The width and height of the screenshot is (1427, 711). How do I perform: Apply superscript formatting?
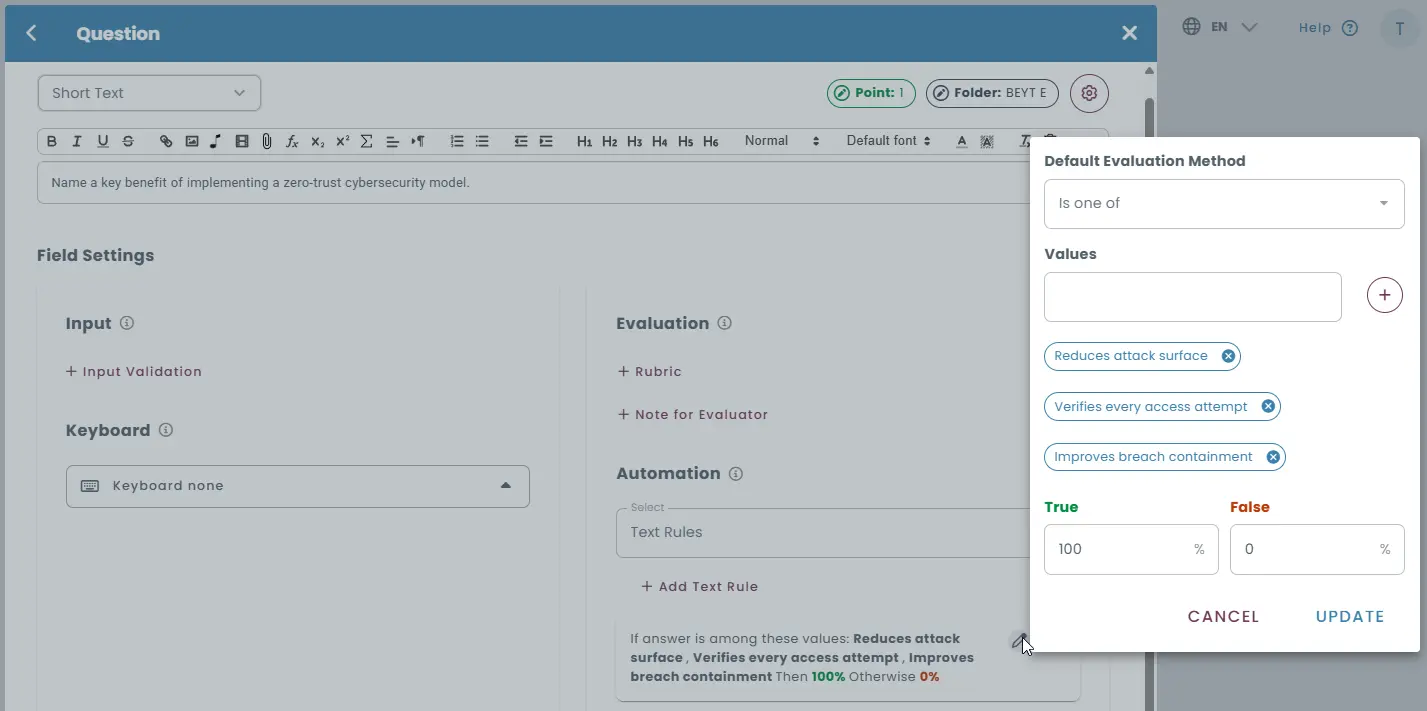[x=341, y=141]
